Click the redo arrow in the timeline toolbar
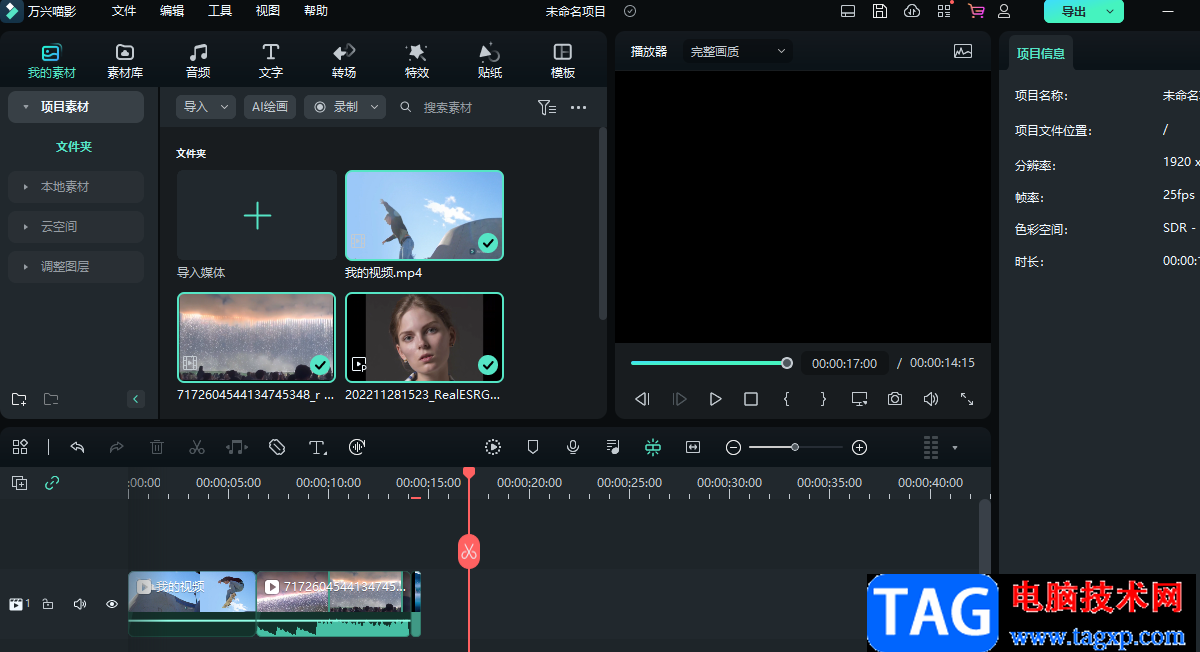Image resolution: width=1200 pixels, height=652 pixels. click(117, 447)
